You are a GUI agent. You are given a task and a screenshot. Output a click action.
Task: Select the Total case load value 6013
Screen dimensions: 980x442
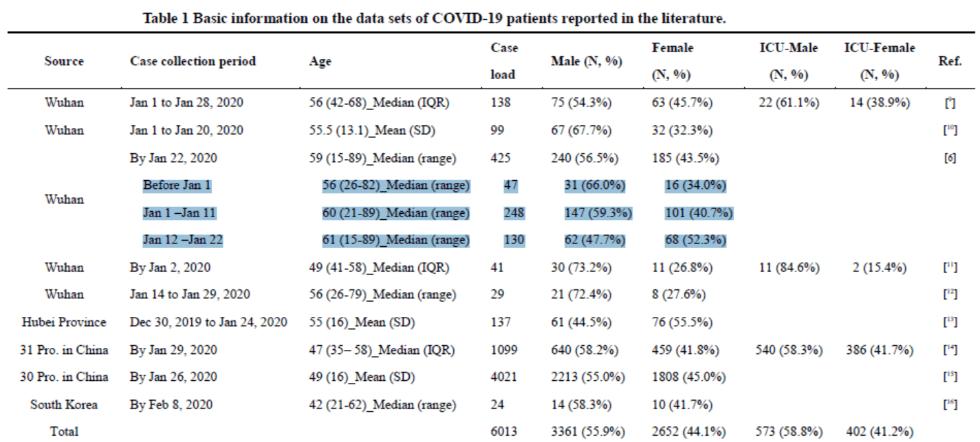tap(506, 431)
